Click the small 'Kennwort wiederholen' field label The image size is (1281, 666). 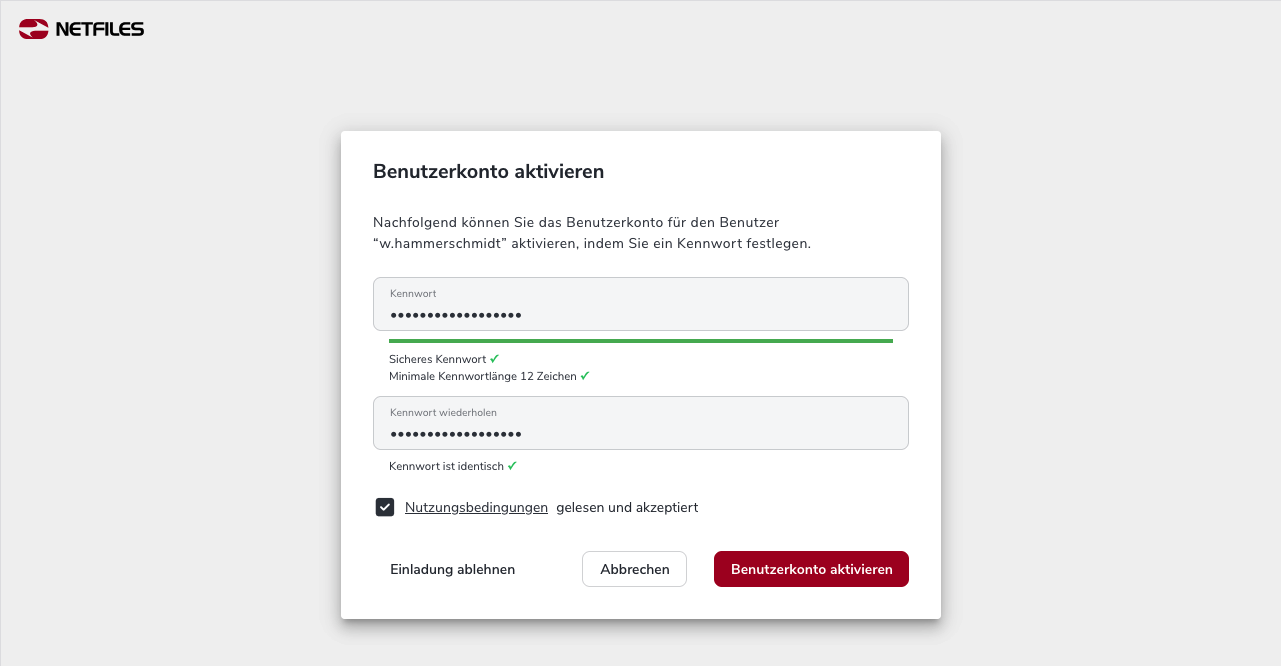point(443,412)
